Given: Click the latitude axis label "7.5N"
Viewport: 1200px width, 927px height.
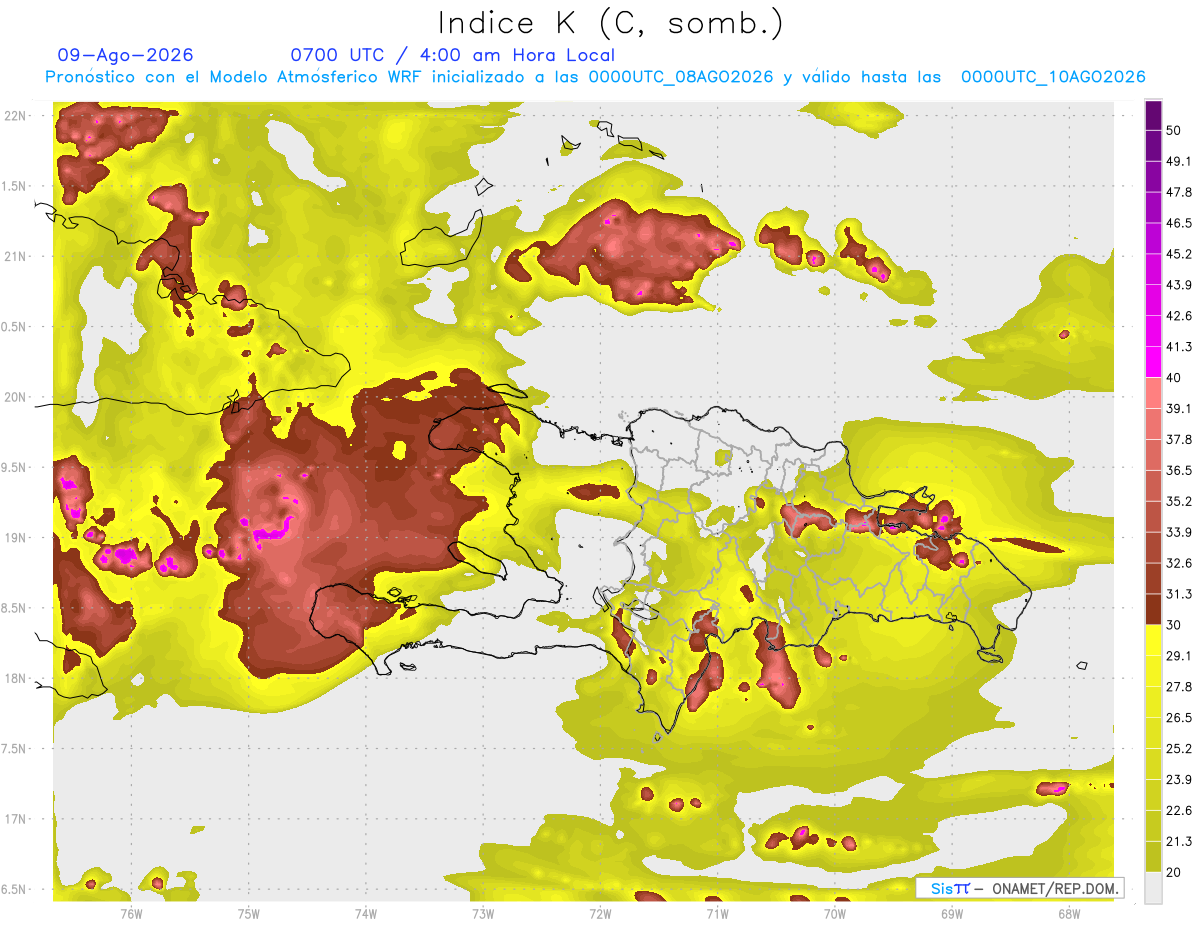Looking at the screenshot, I should 14,749.
